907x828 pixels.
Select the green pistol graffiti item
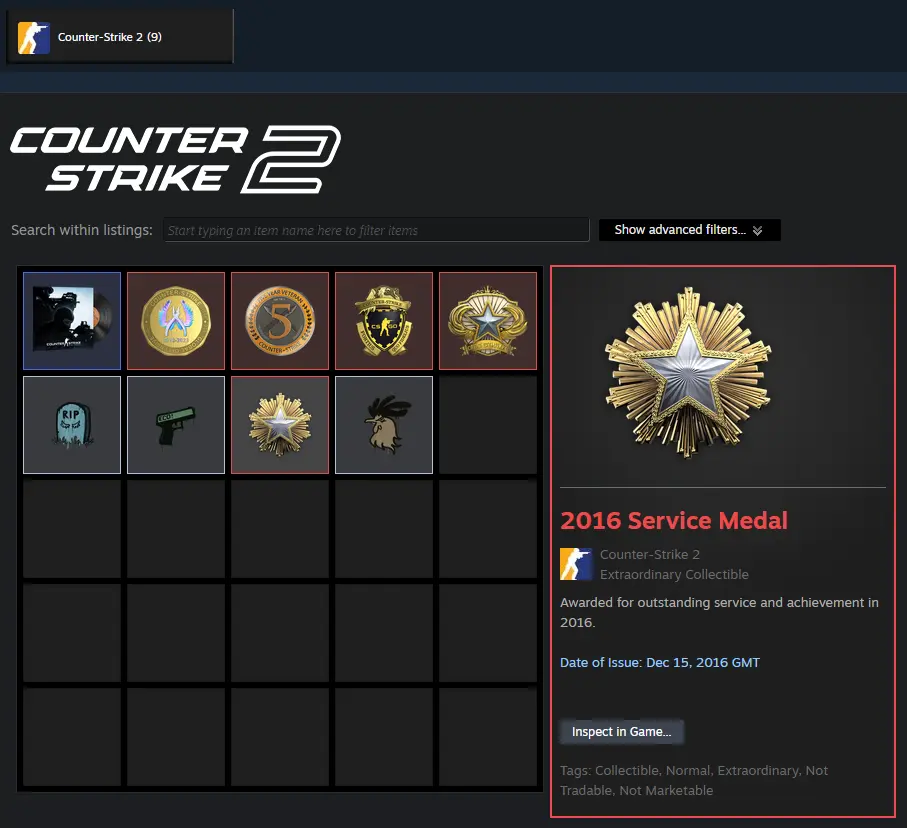(x=176, y=425)
